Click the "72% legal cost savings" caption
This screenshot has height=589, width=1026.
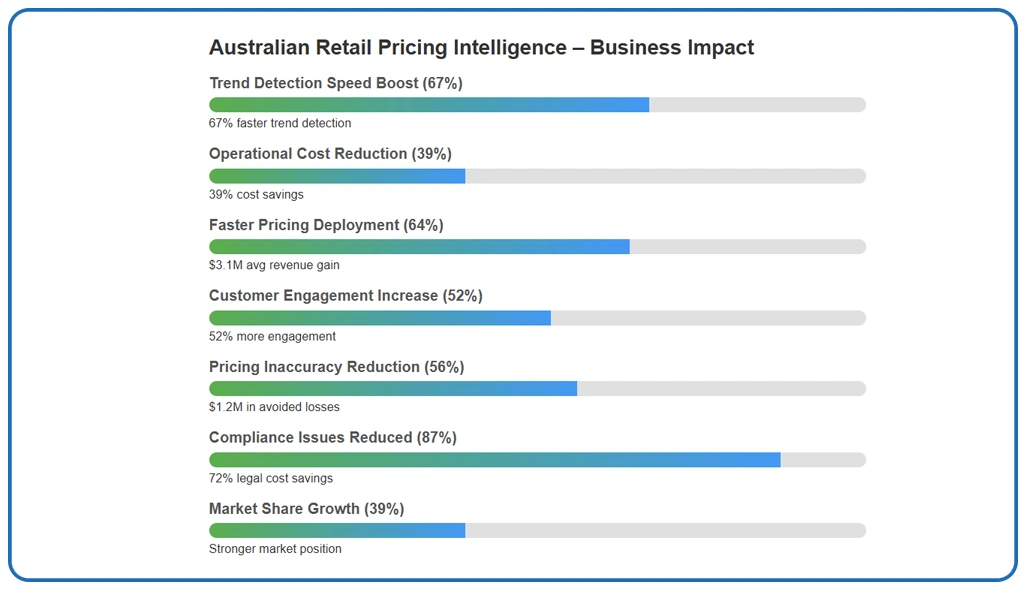[271, 479]
